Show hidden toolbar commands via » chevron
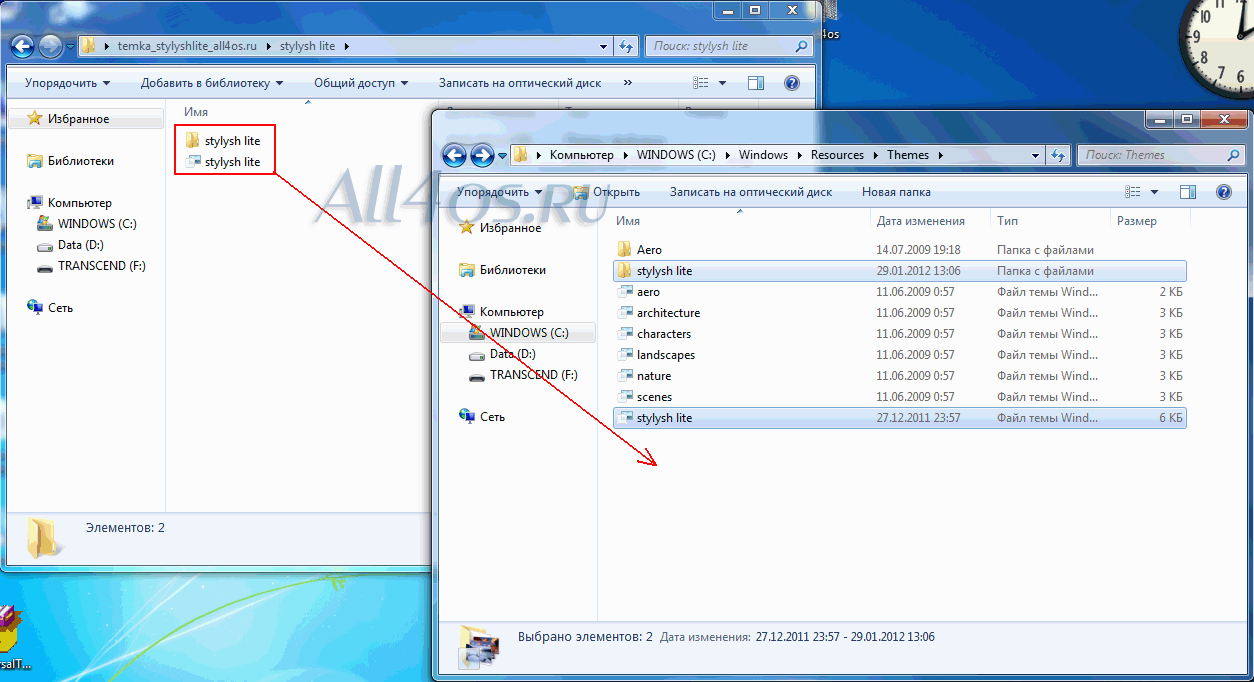This screenshot has height=682, width=1254. tap(628, 83)
